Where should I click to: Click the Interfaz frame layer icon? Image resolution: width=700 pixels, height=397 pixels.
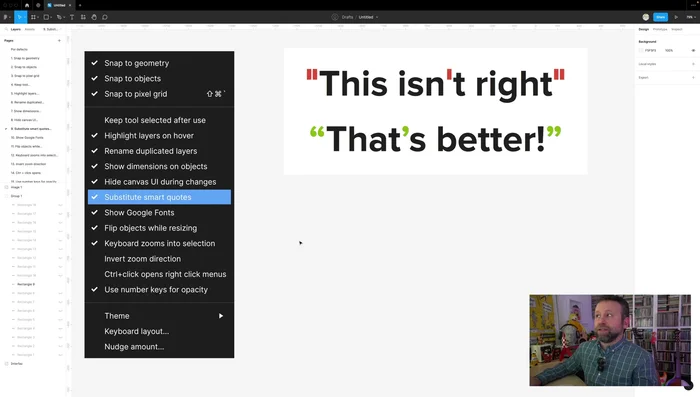[x=6, y=364]
